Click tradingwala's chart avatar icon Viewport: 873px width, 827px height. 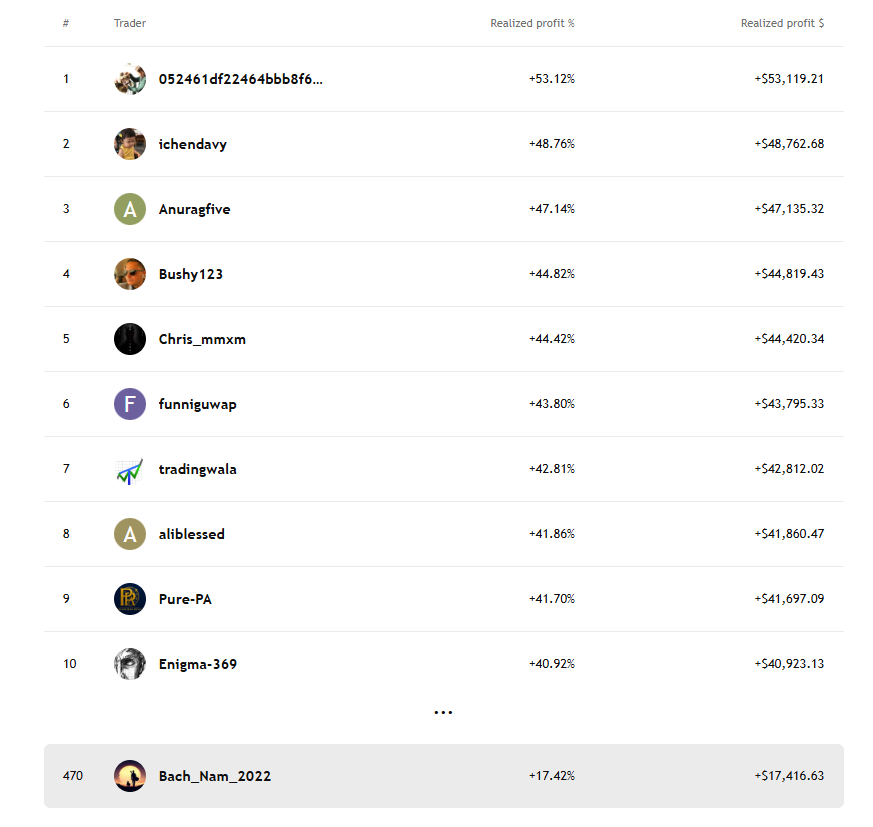130,469
